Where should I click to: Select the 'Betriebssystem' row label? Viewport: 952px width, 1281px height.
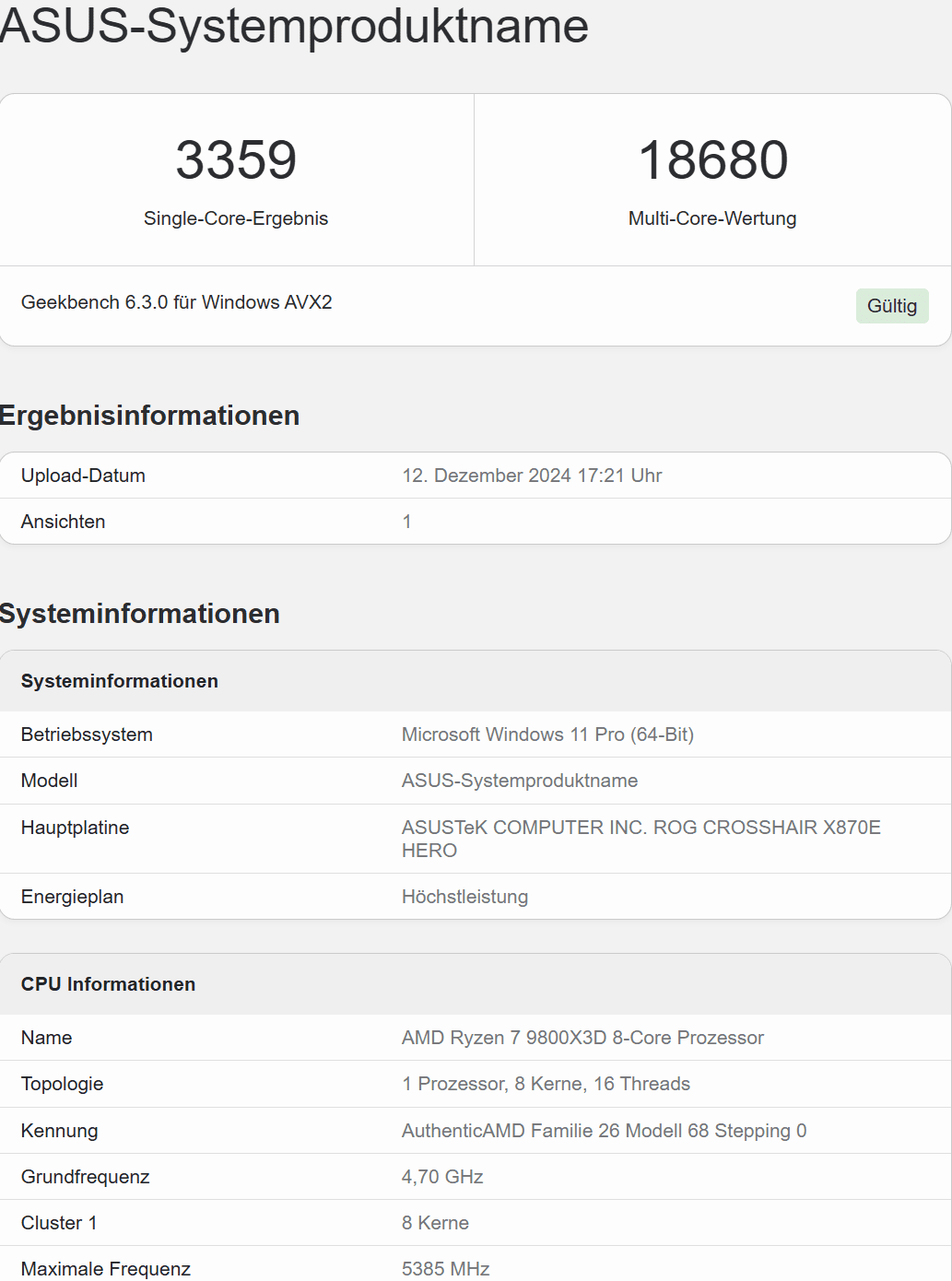(x=87, y=735)
